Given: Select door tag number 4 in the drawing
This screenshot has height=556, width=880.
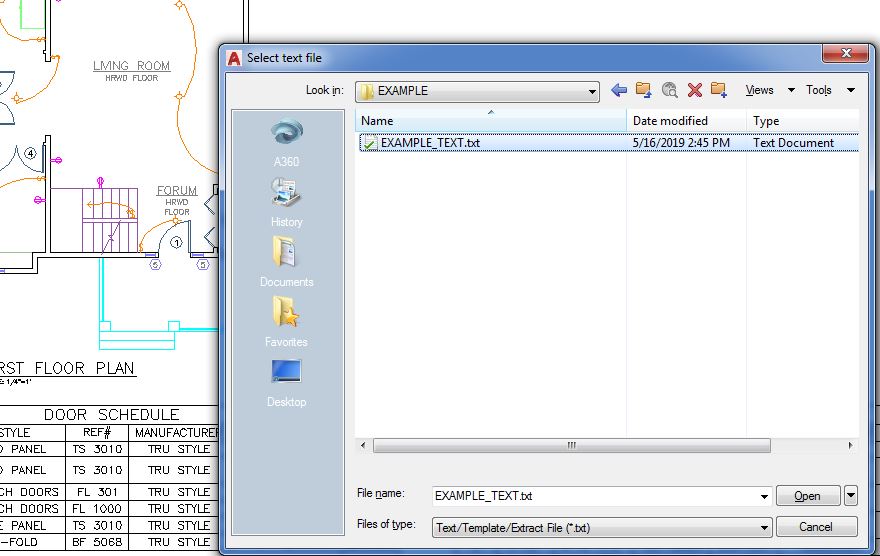Looking at the screenshot, I should (x=30, y=153).
